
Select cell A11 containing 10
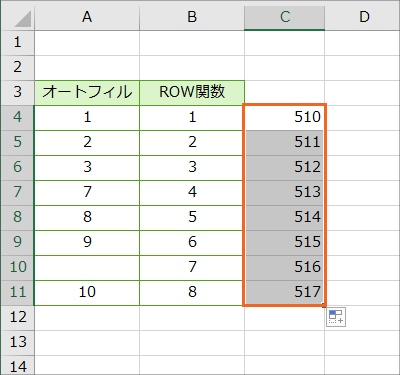coord(87,293)
